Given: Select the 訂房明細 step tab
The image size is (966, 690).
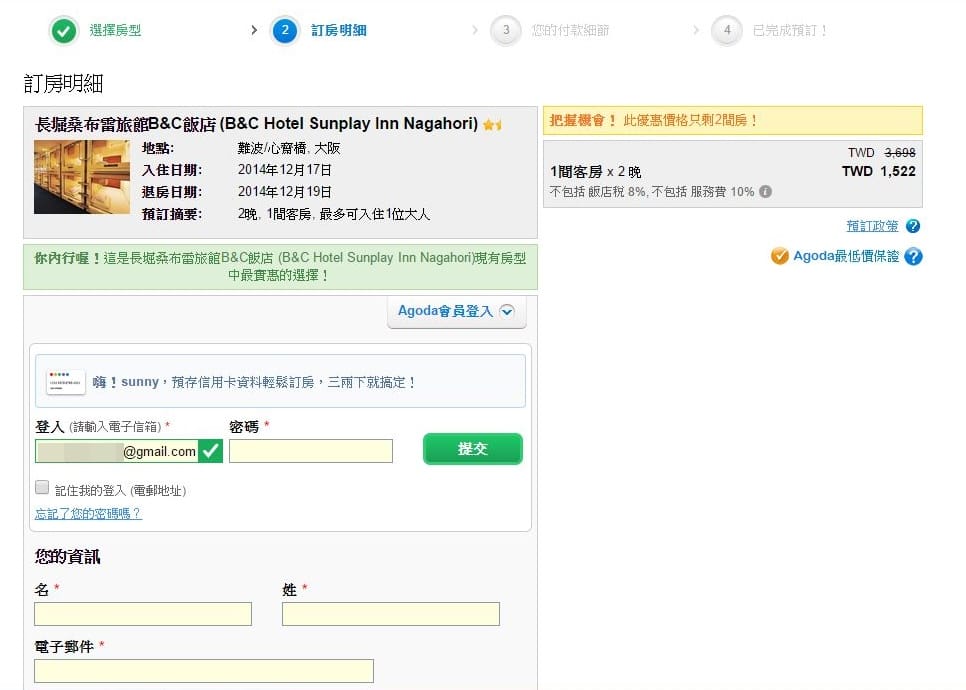Looking at the screenshot, I should tap(338, 31).
